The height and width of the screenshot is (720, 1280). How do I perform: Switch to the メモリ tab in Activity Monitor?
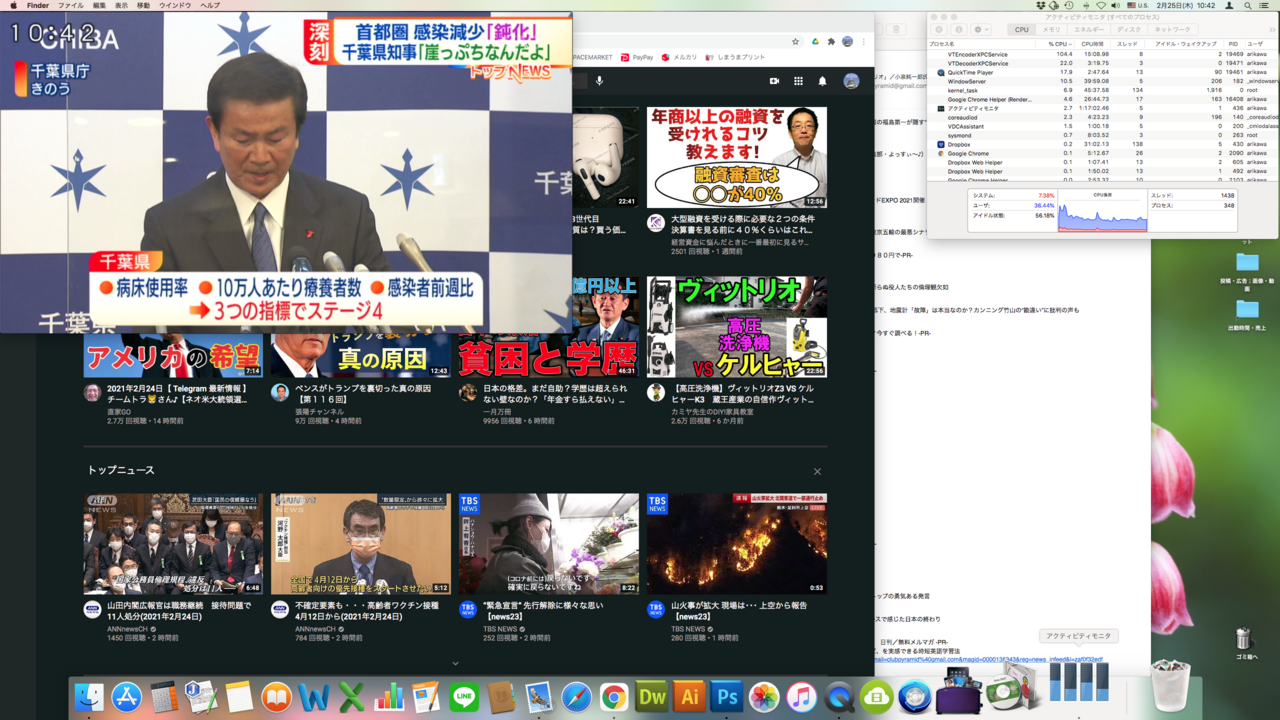click(1051, 30)
